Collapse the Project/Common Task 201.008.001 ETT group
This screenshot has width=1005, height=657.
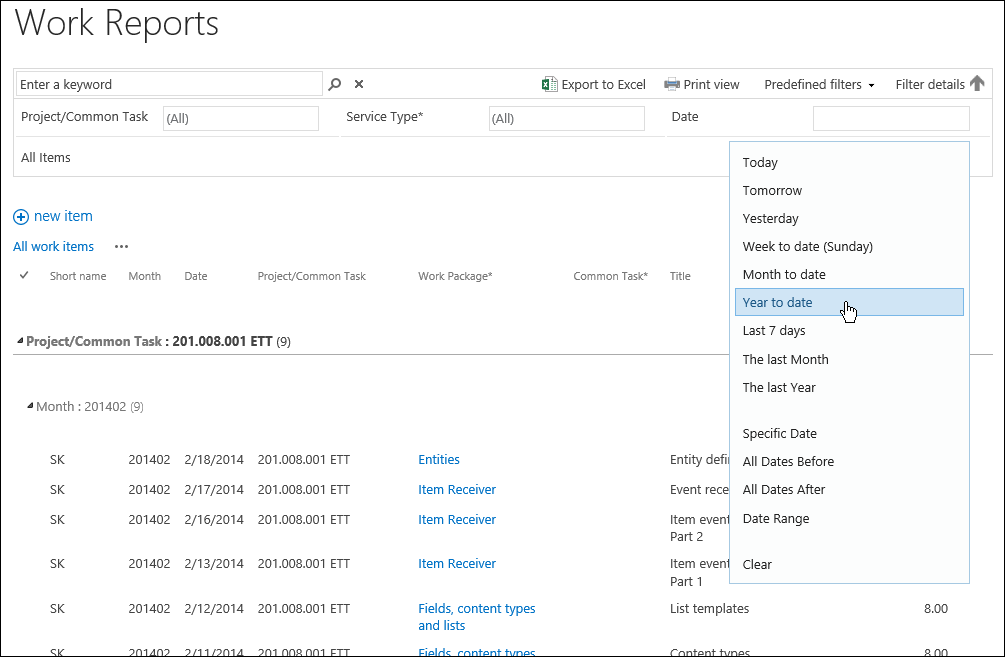click(x=20, y=342)
